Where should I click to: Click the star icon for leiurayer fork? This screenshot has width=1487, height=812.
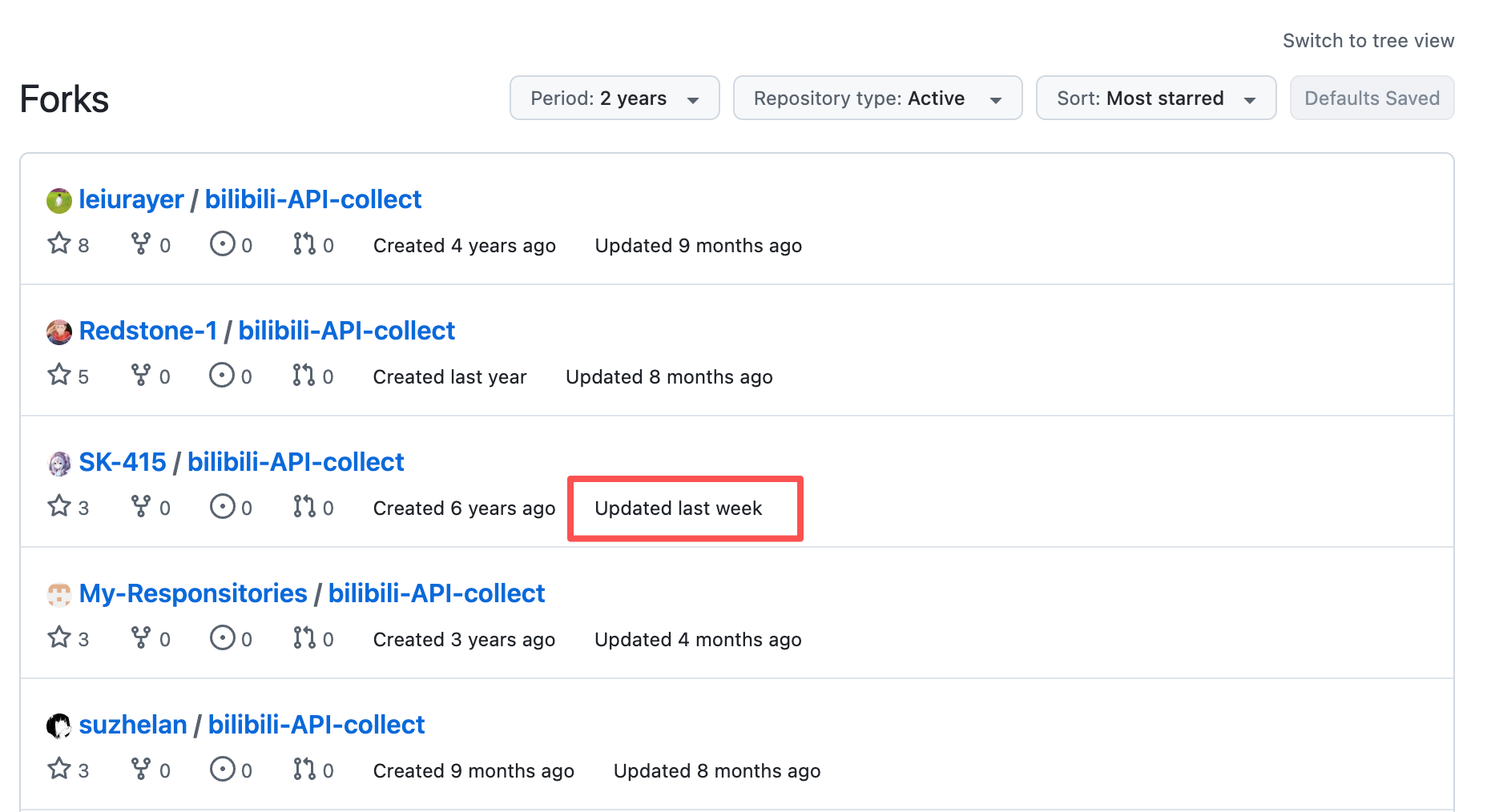[59, 243]
